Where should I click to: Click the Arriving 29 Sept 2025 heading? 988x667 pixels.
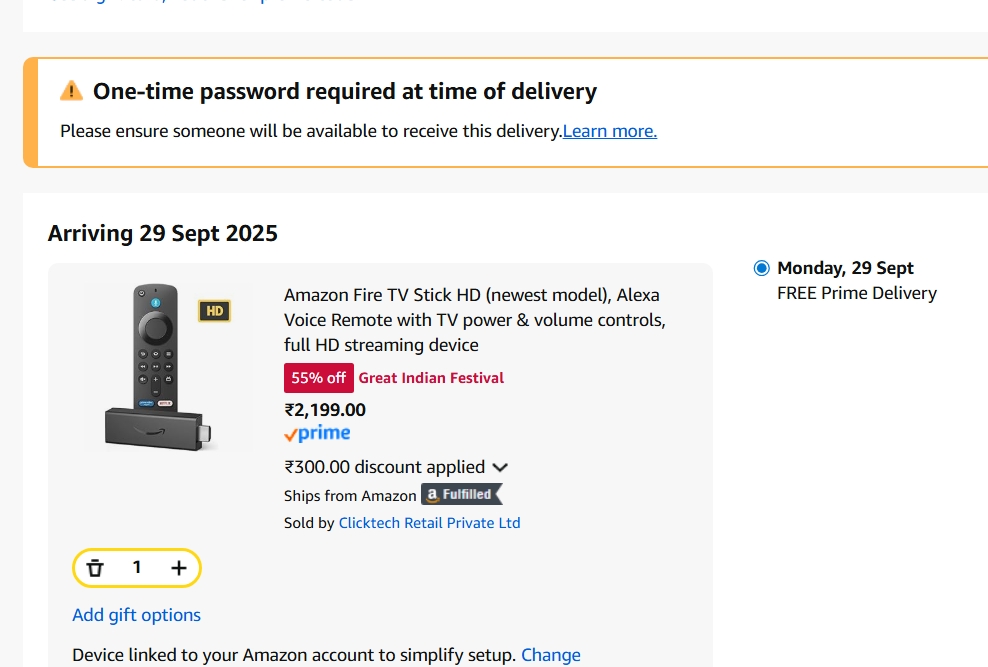[x=163, y=232]
